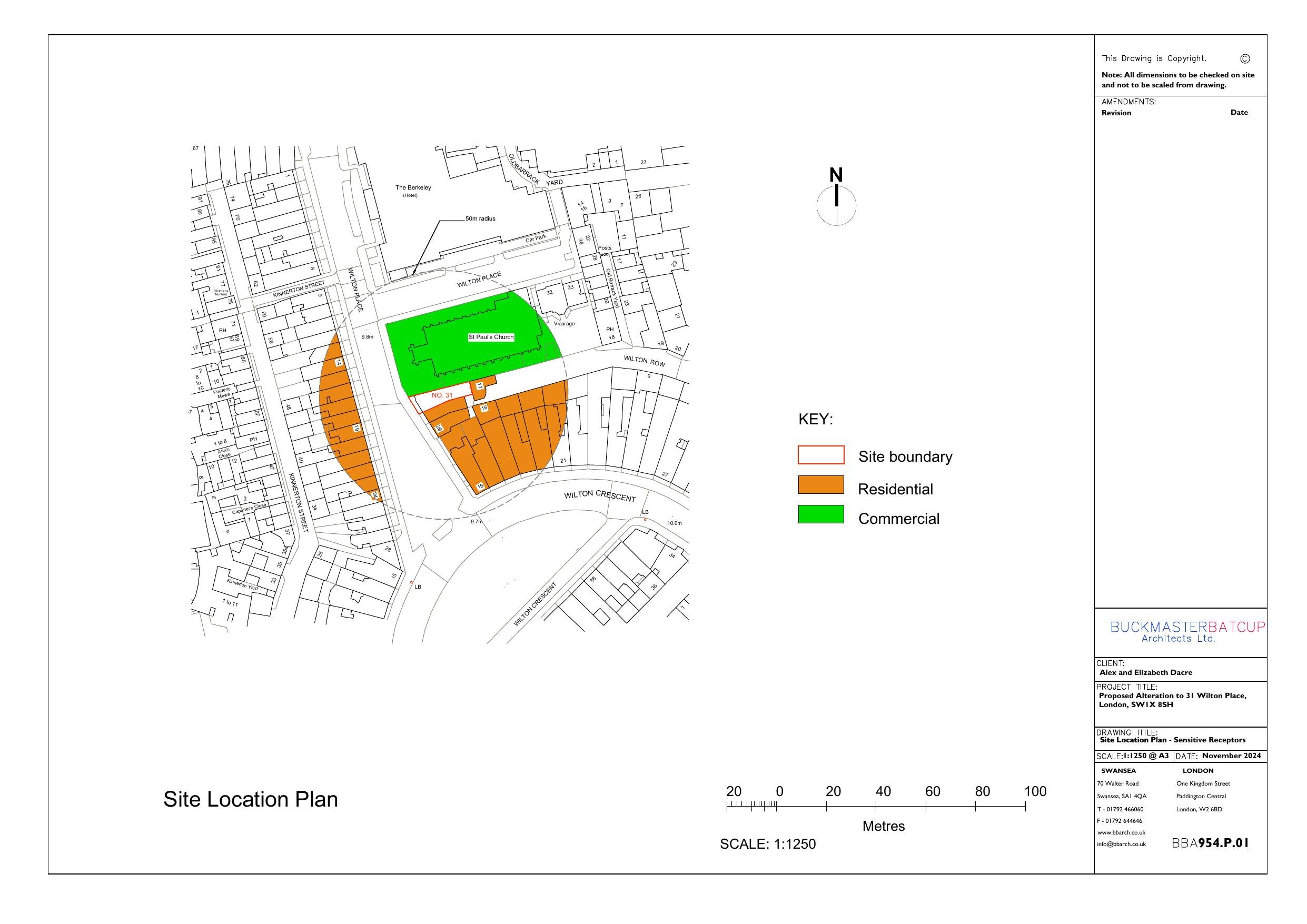
Task: Click the orange Residential key swatch
Action: pos(820,485)
